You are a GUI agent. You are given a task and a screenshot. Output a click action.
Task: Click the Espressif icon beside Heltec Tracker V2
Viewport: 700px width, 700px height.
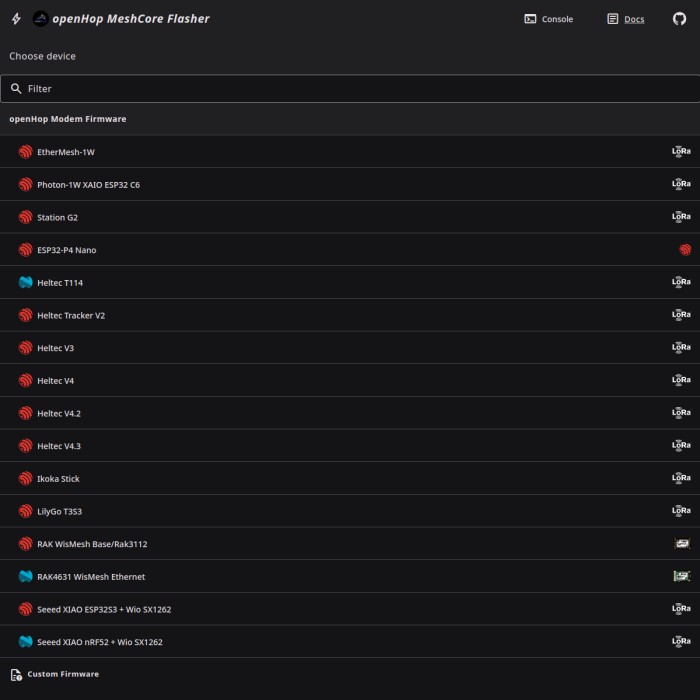point(25,315)
